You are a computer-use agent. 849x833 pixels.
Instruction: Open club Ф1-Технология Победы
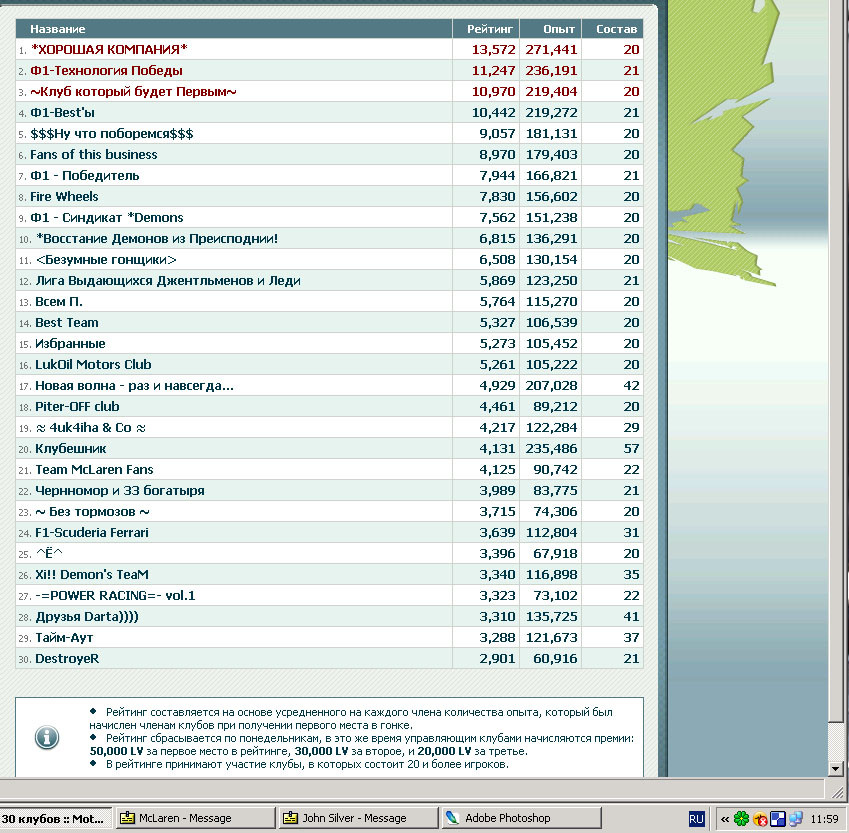point(106,70)
